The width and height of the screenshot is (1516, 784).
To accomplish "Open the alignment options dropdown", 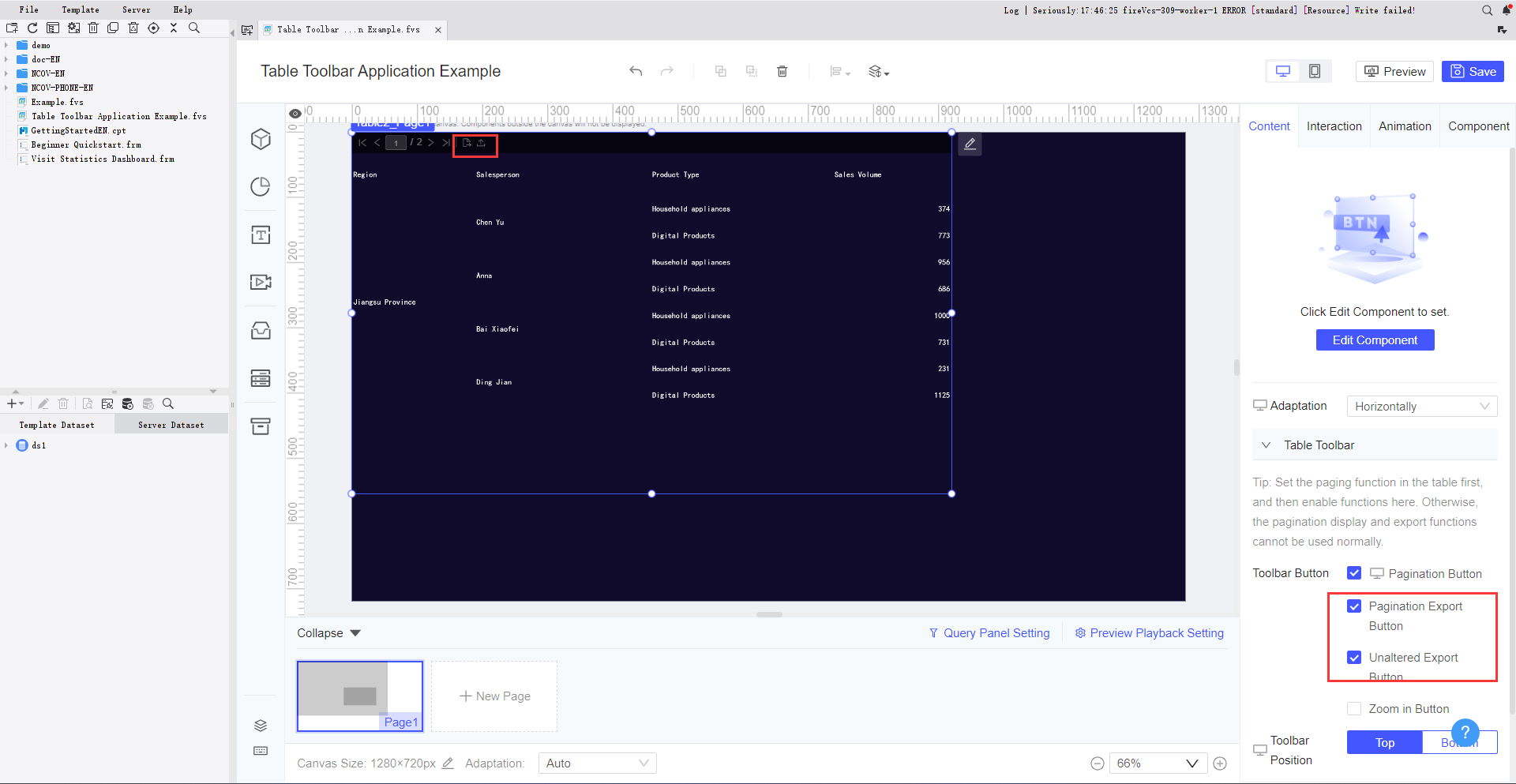I will (840, 72).
